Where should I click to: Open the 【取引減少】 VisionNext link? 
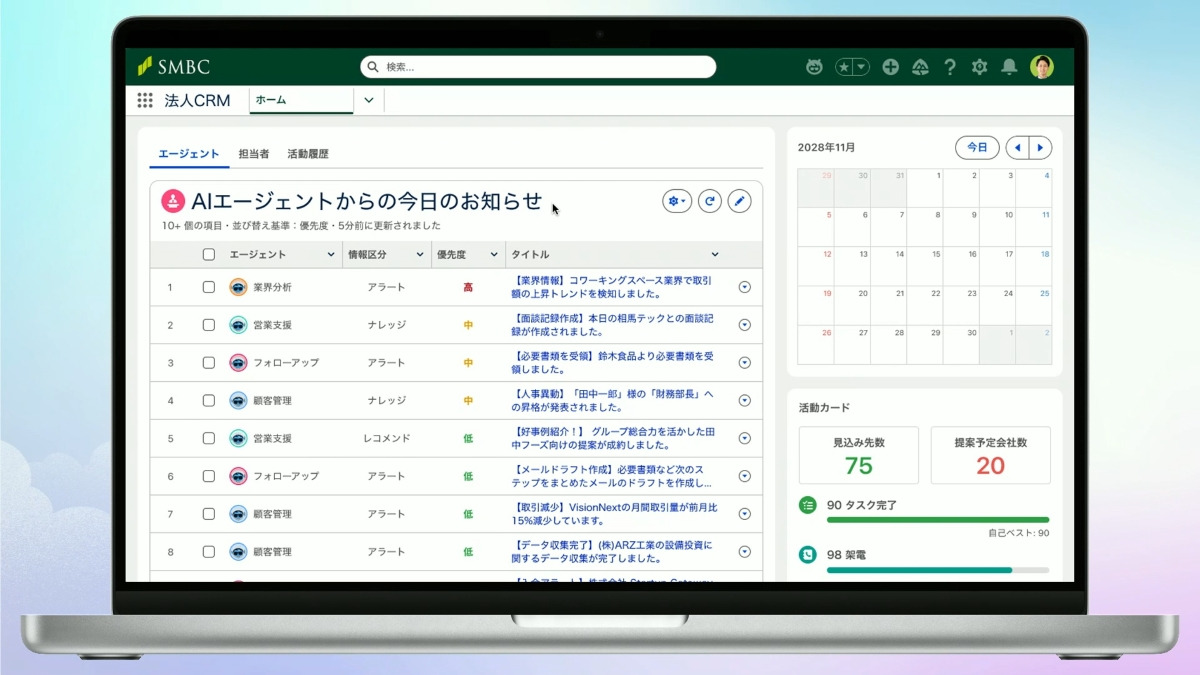tap(614, 514)
